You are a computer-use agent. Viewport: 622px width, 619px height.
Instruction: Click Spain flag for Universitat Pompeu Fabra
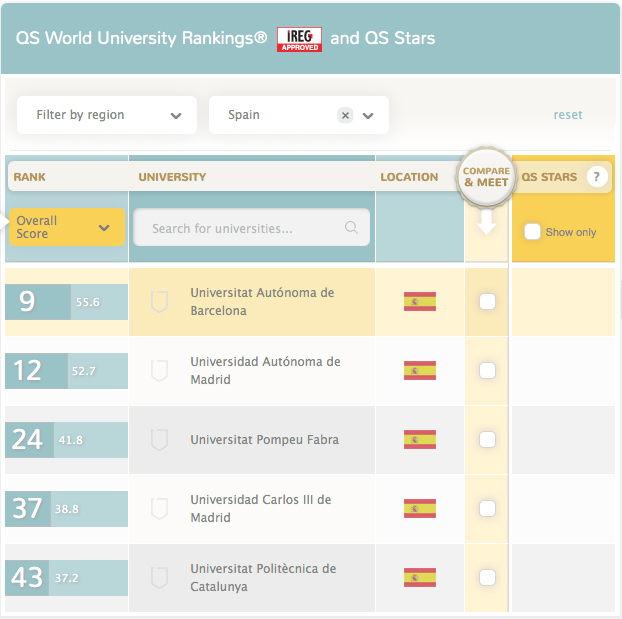pos(420,440)
